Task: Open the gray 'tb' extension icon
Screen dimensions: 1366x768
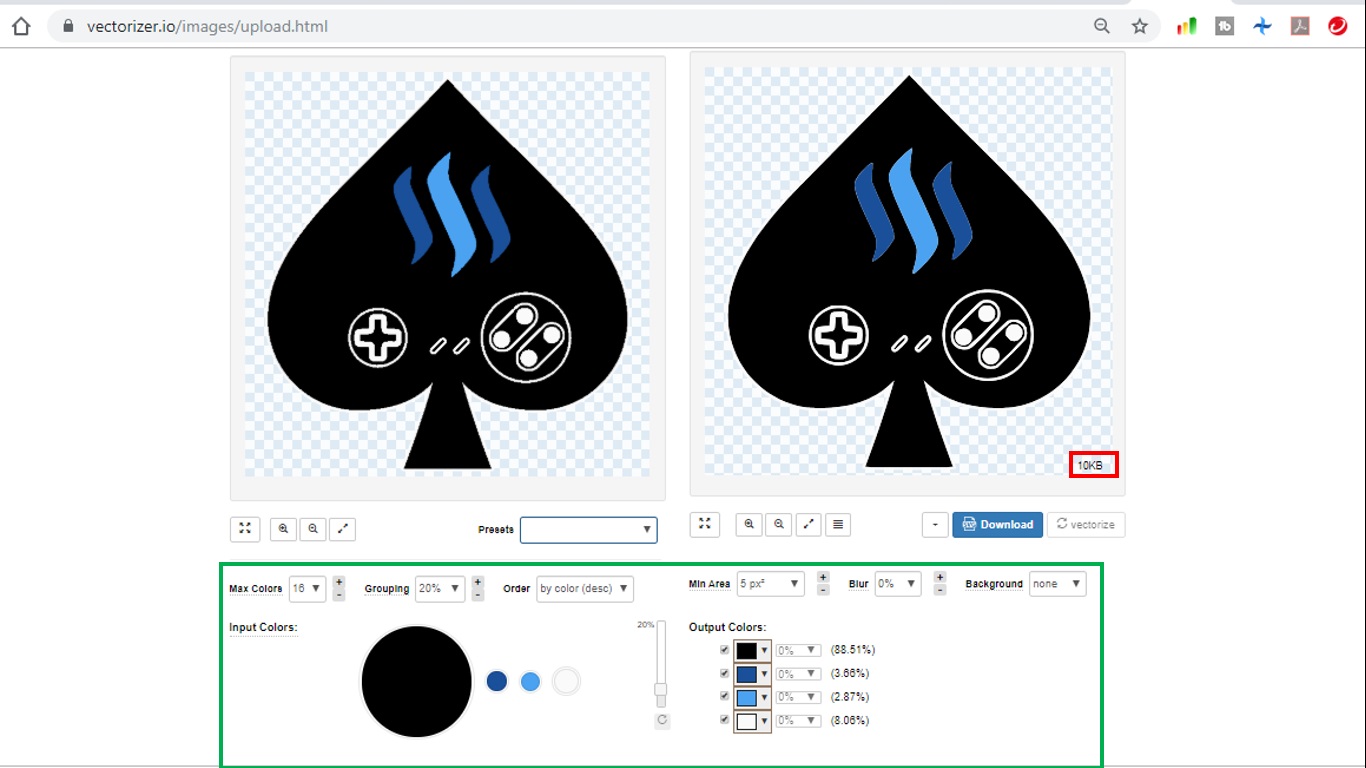Action: click(1225, 26)
